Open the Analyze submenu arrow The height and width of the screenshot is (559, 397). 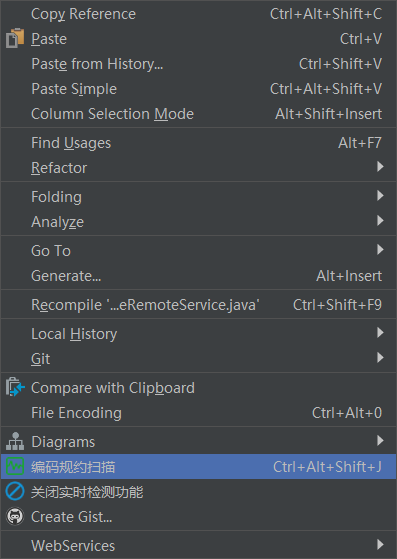point(380,221)
